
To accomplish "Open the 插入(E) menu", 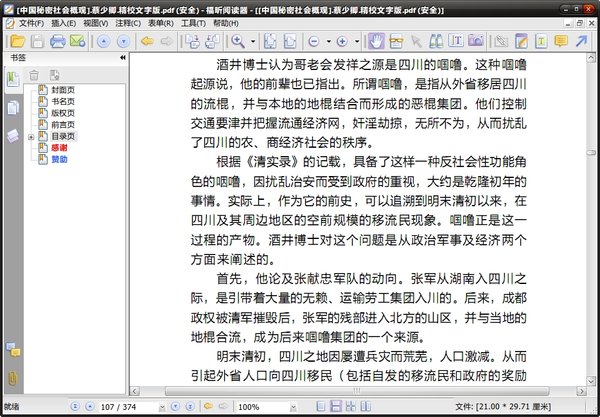I will point(64,24).
